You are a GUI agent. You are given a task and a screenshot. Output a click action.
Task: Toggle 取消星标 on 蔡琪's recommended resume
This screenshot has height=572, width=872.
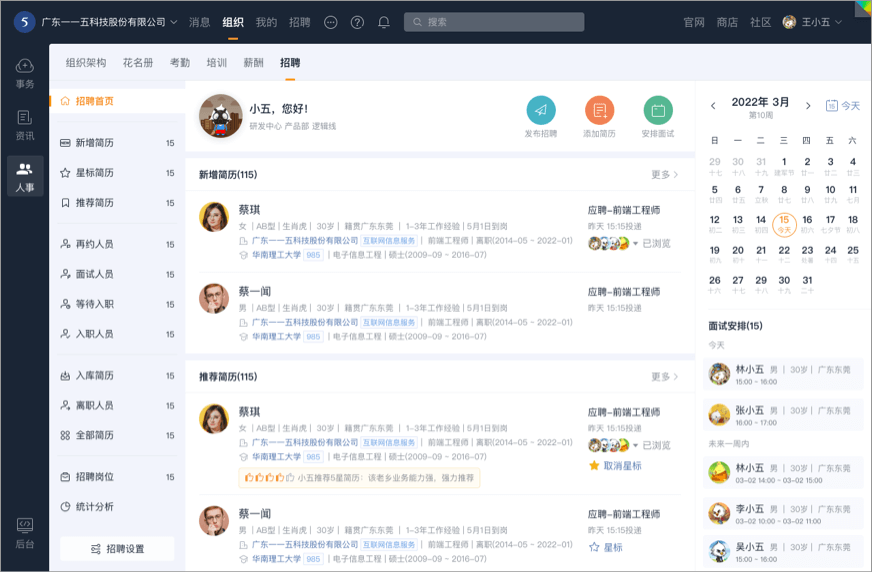615,466
